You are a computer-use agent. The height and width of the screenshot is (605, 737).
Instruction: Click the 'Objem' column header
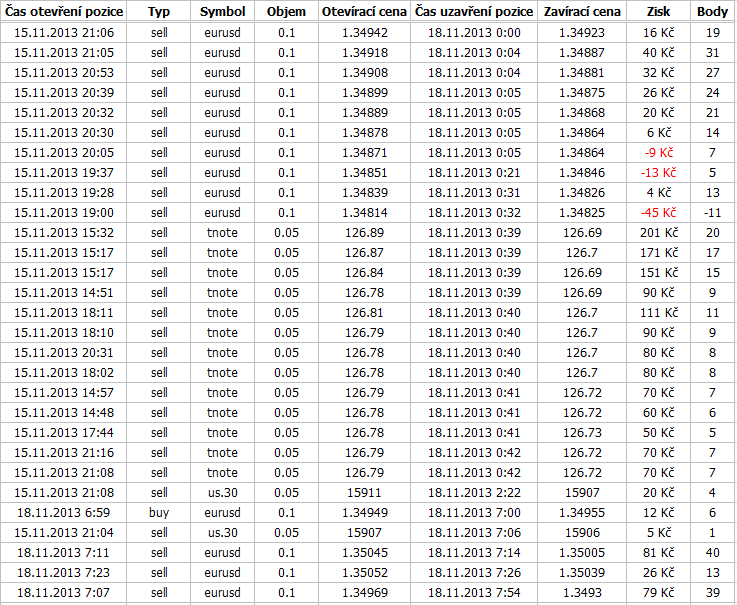(286, 12)
